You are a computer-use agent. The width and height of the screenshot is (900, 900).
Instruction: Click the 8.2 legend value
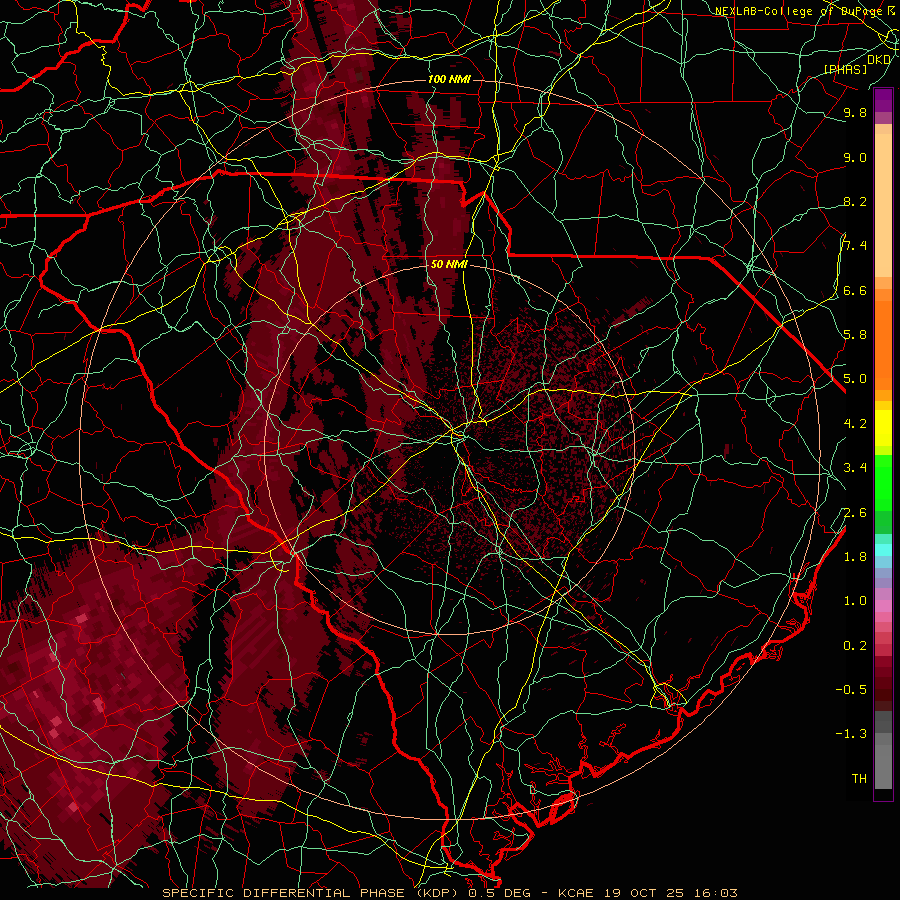pyautogui.click(x=855, y=201)
